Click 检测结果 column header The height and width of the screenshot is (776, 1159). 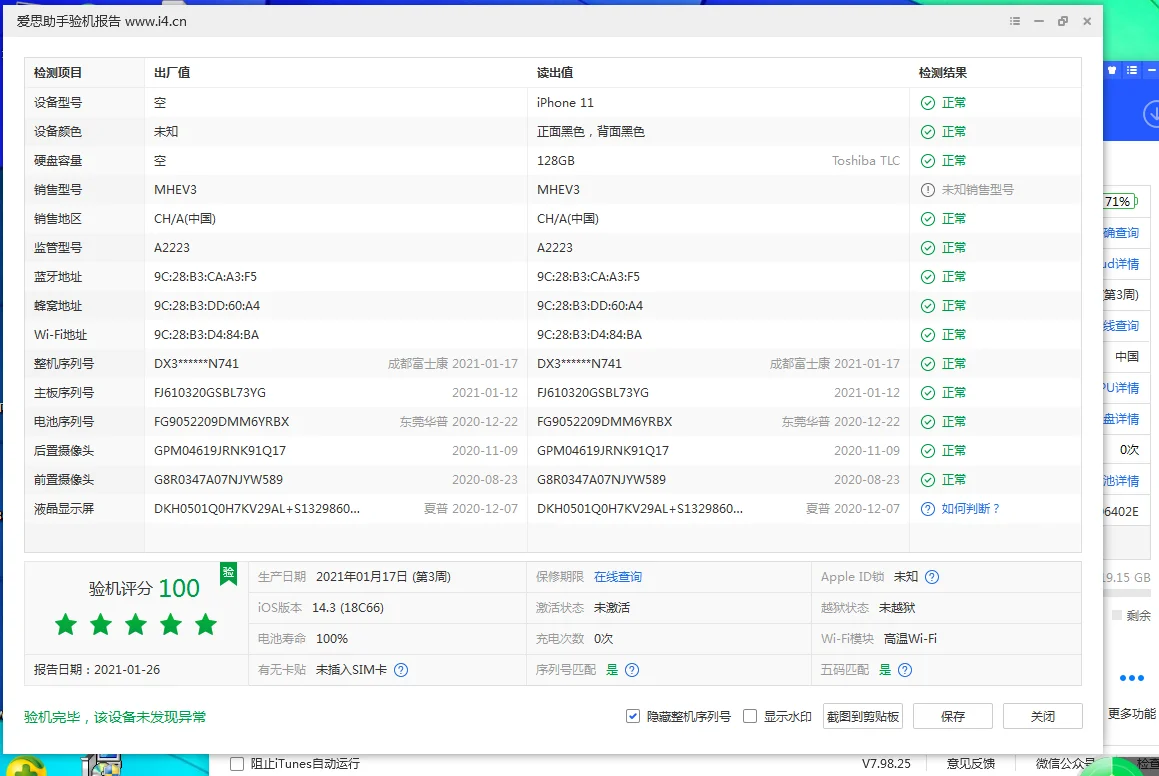tap(942, 72)
